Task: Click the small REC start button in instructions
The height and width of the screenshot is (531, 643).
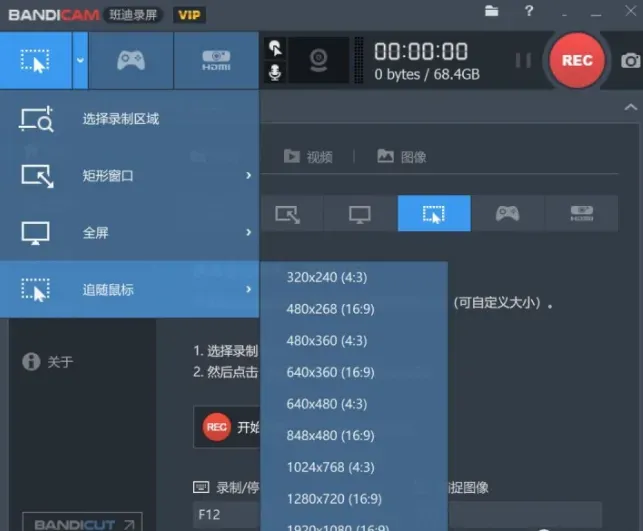Action: click(217, 427)
